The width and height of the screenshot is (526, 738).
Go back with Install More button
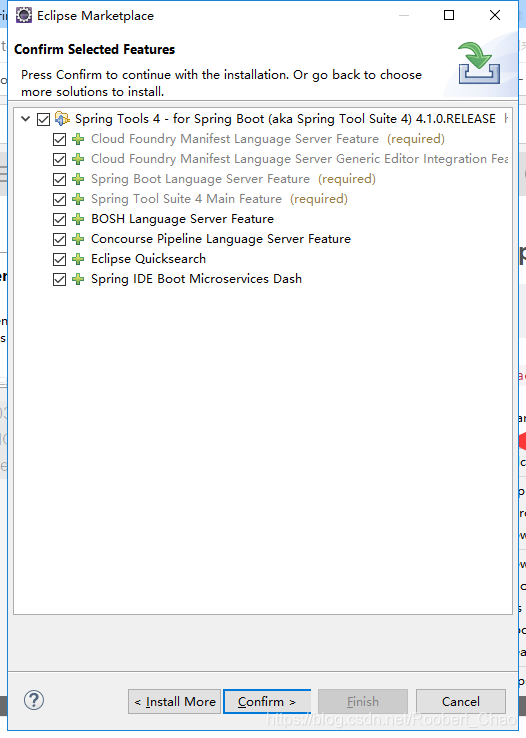pyautogui.click(x=174, y=701)
